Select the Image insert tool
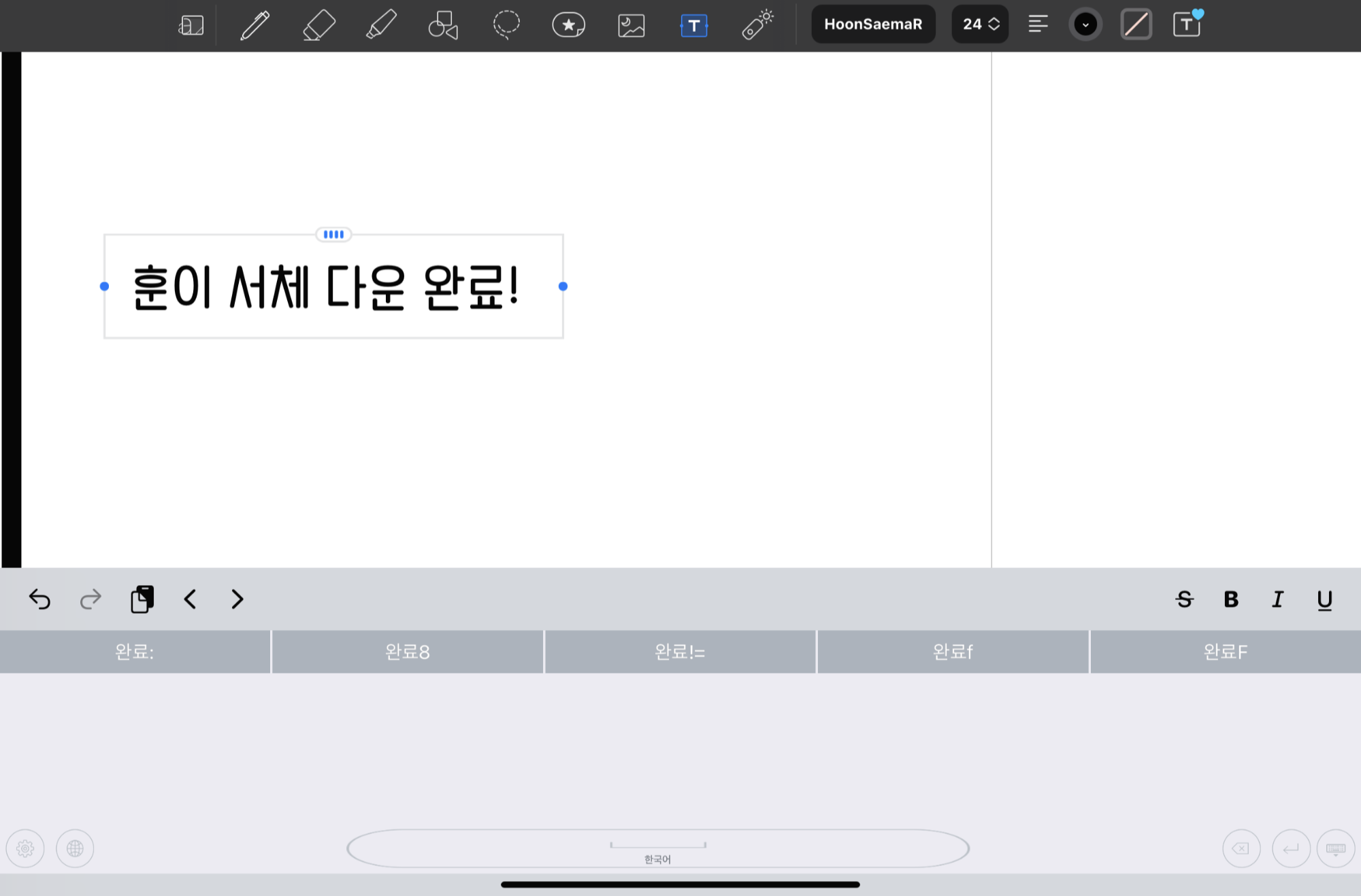 pos(631,25)
